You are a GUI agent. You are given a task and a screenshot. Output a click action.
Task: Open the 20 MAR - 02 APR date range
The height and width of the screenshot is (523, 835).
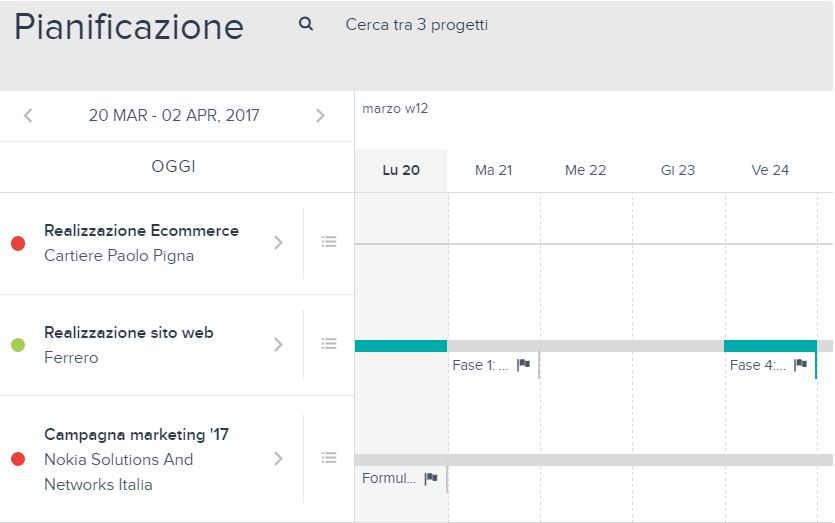coord(174,116)
